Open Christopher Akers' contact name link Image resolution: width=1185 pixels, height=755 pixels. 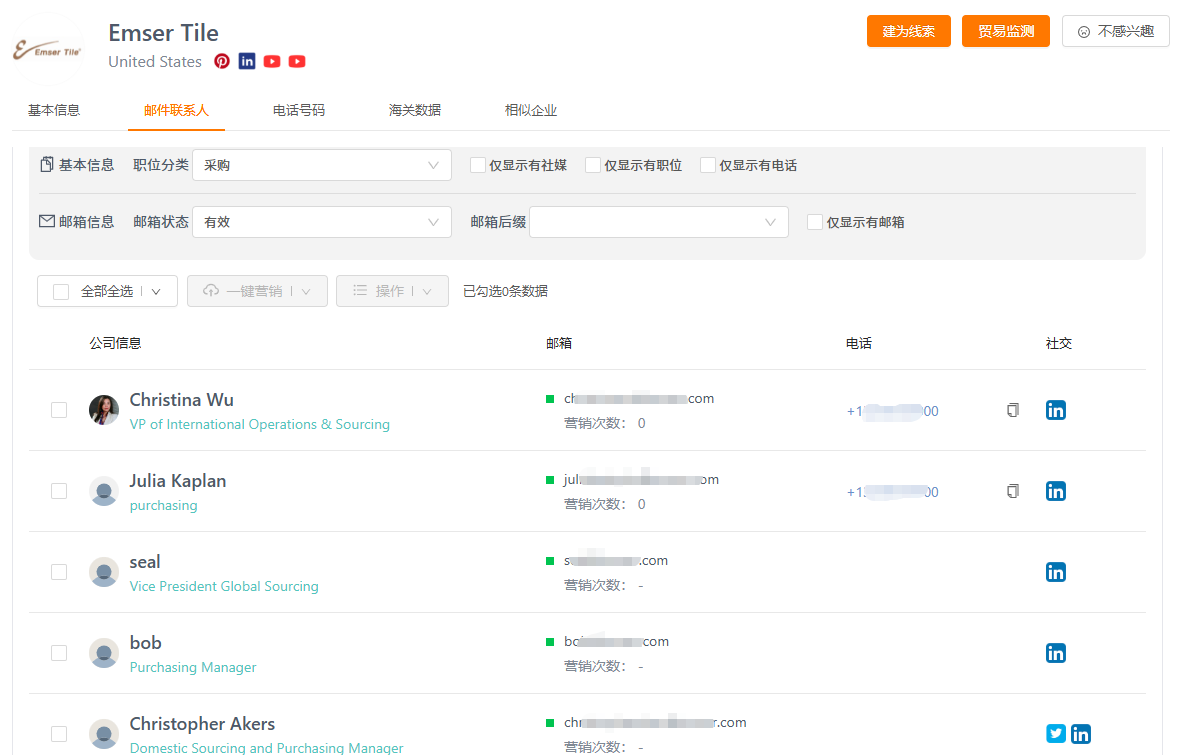[x=202, y=723]
